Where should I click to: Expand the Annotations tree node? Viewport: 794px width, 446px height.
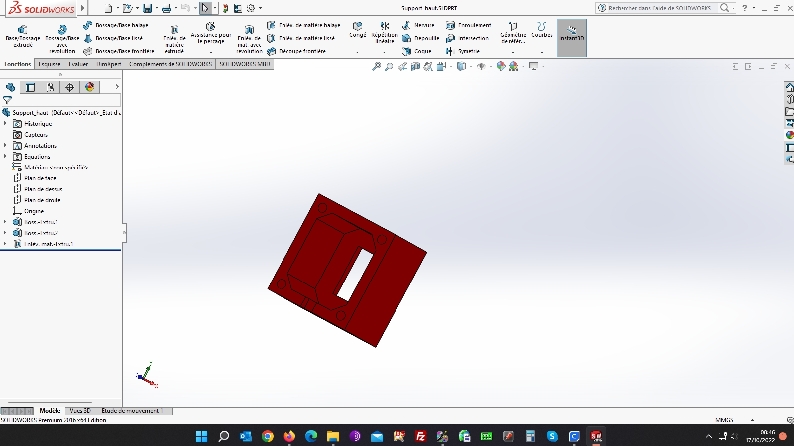[5, 145]
